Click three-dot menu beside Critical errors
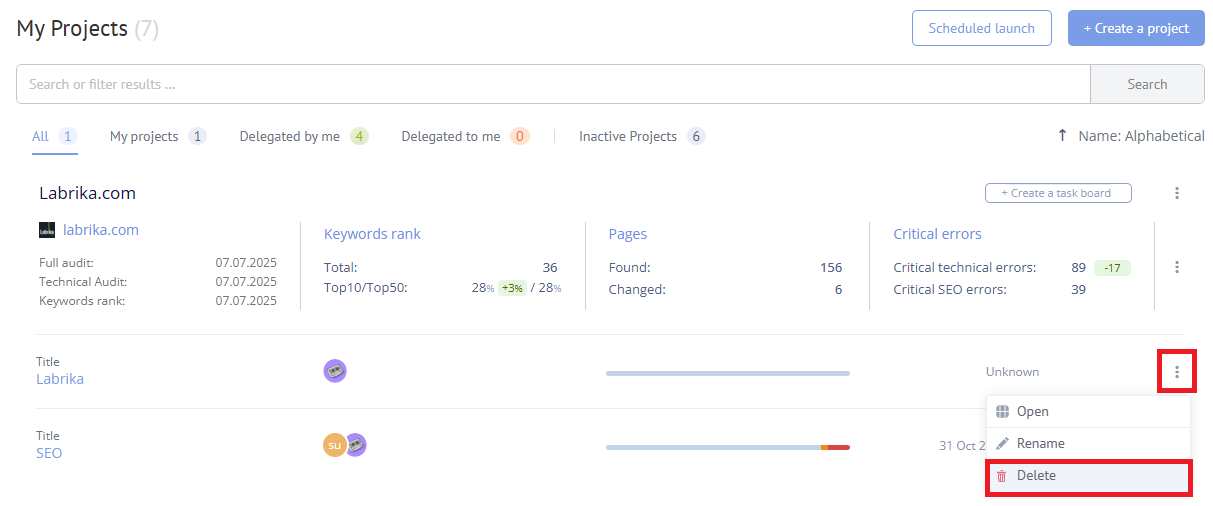This screenshot has height=506, width=1213. point(1177,267)
